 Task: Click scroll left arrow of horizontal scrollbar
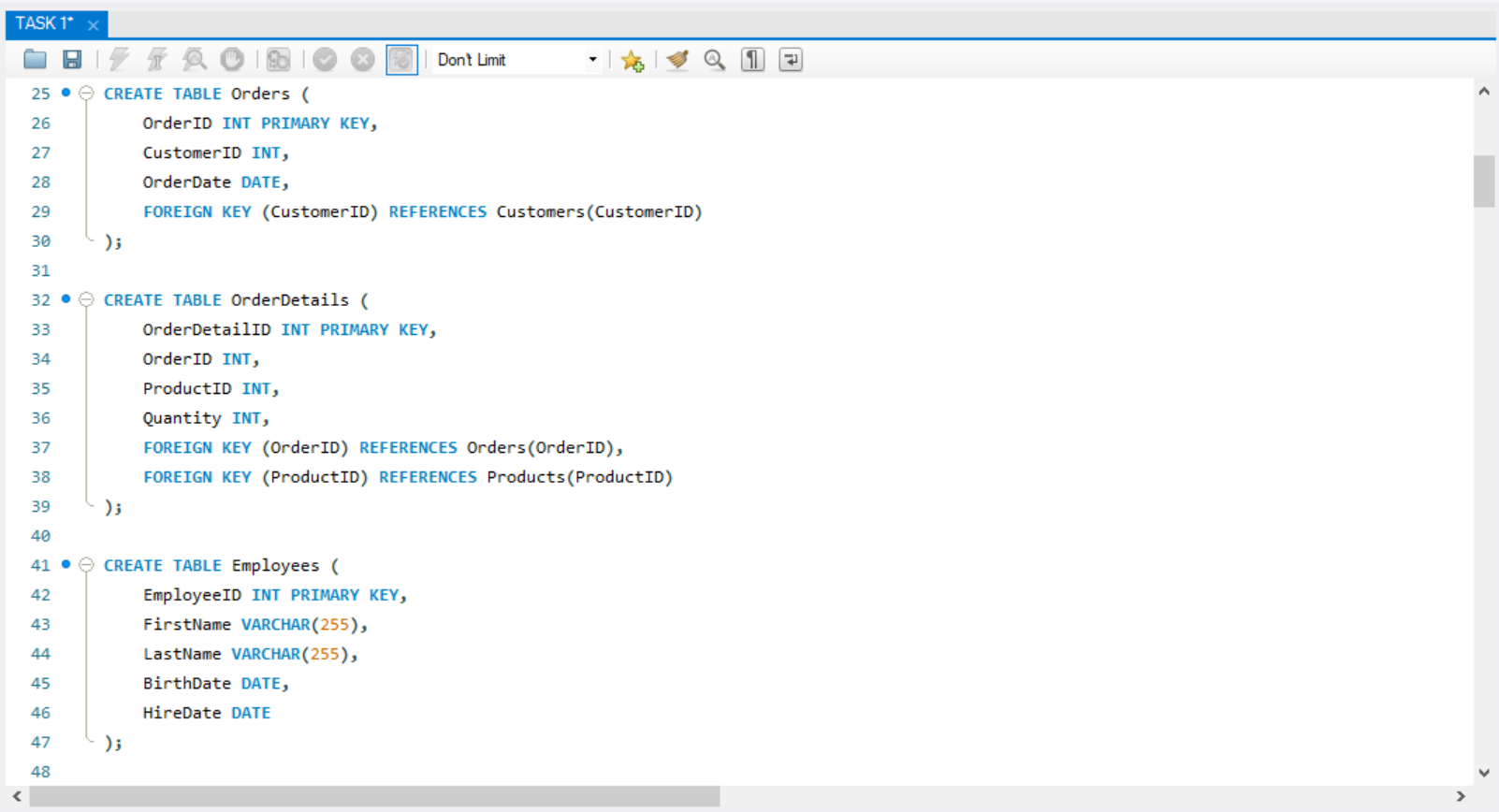point(17,796)
